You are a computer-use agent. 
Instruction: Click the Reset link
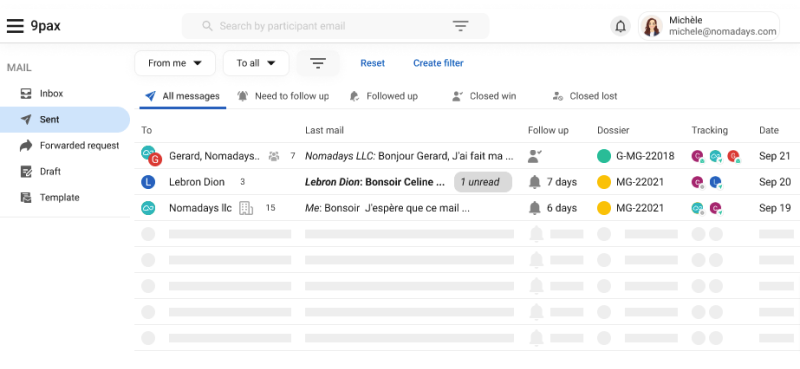point(372,63)
